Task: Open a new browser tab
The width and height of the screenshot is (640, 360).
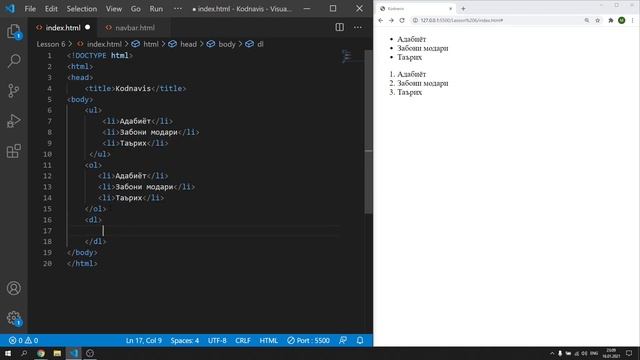Action: (463, 9)
